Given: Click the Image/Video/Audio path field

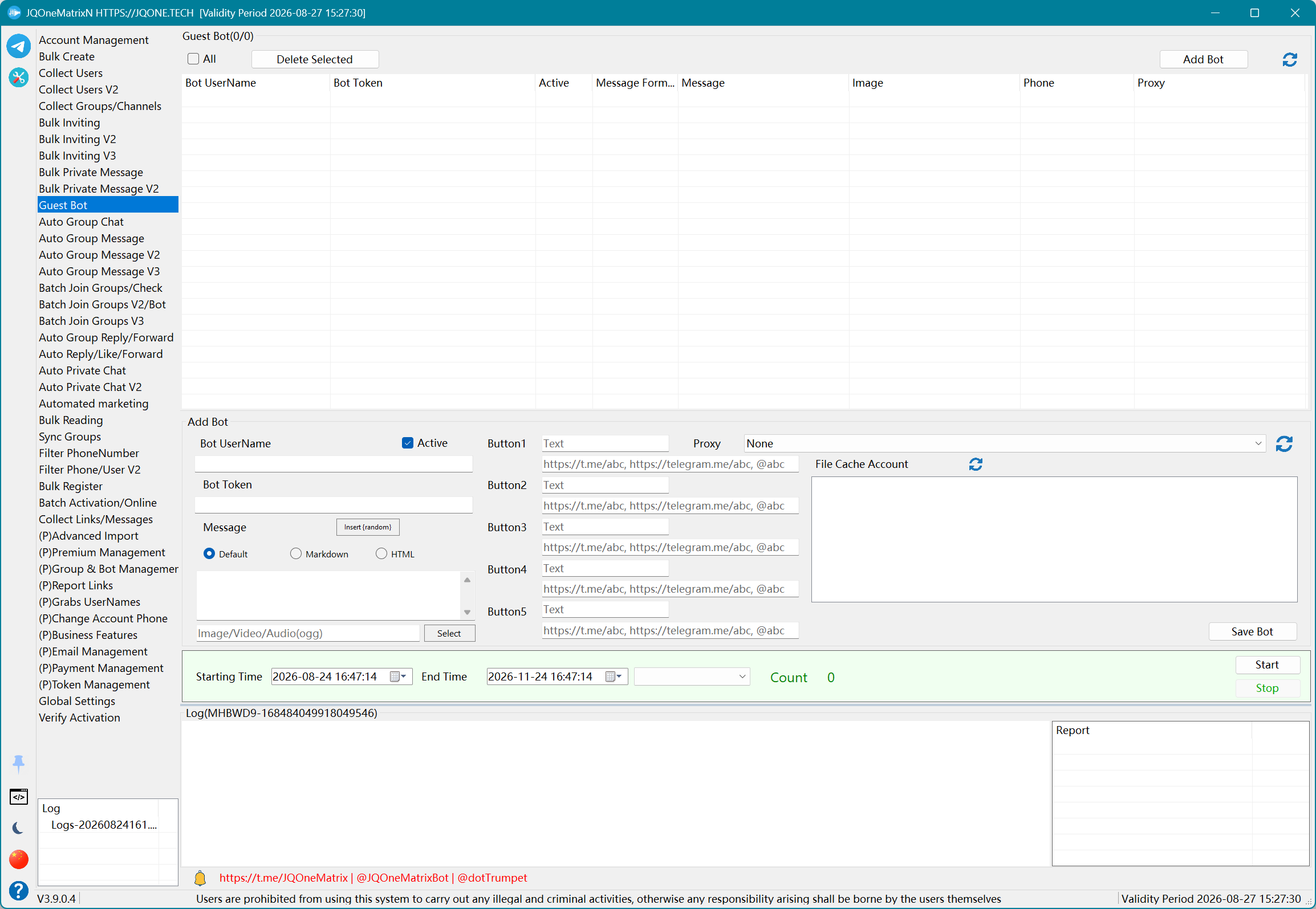Looking at the screenshot, I should (308, 633).
